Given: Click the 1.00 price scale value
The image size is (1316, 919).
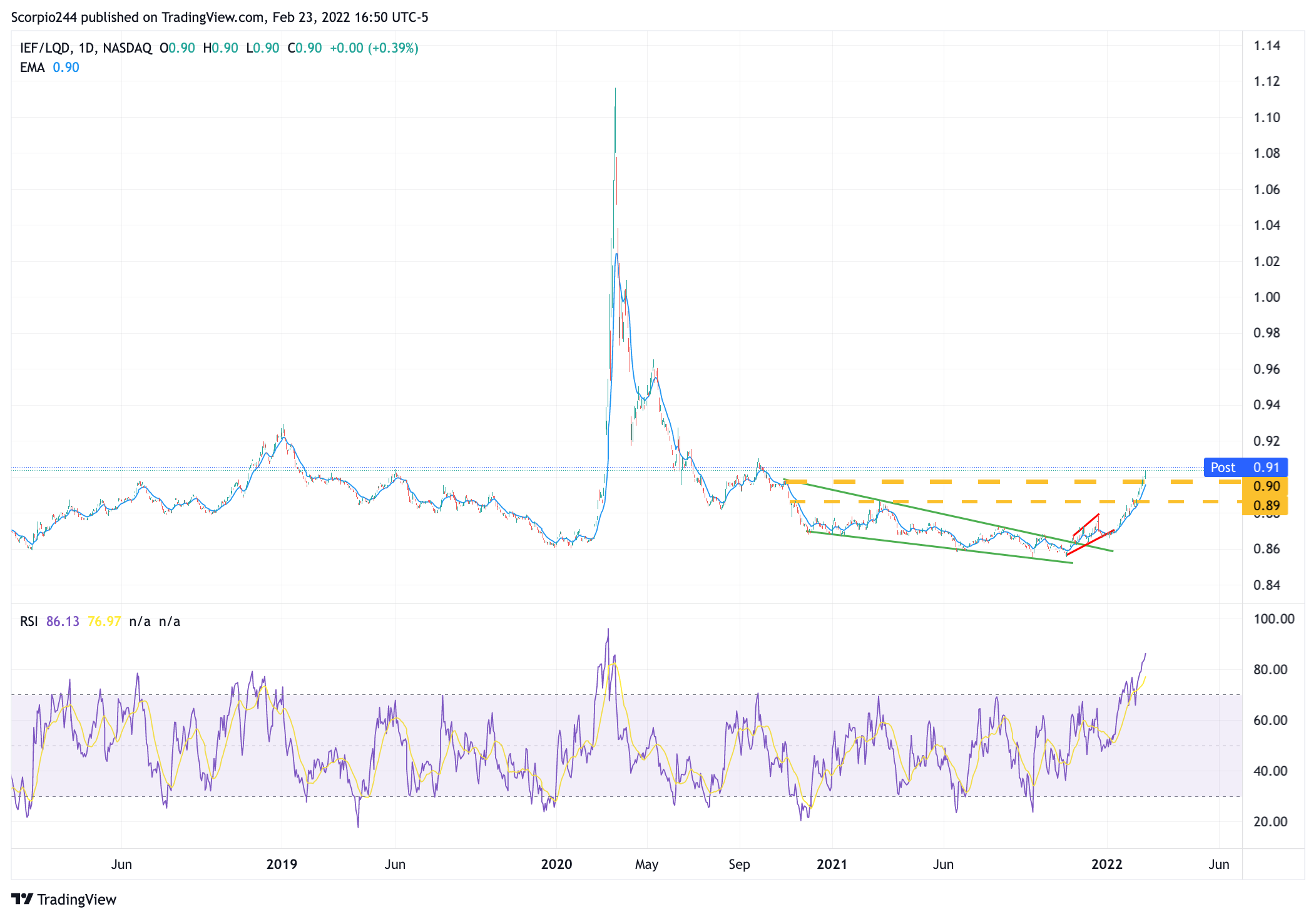Looking at the screenshot, I should tap(1267, 297).
